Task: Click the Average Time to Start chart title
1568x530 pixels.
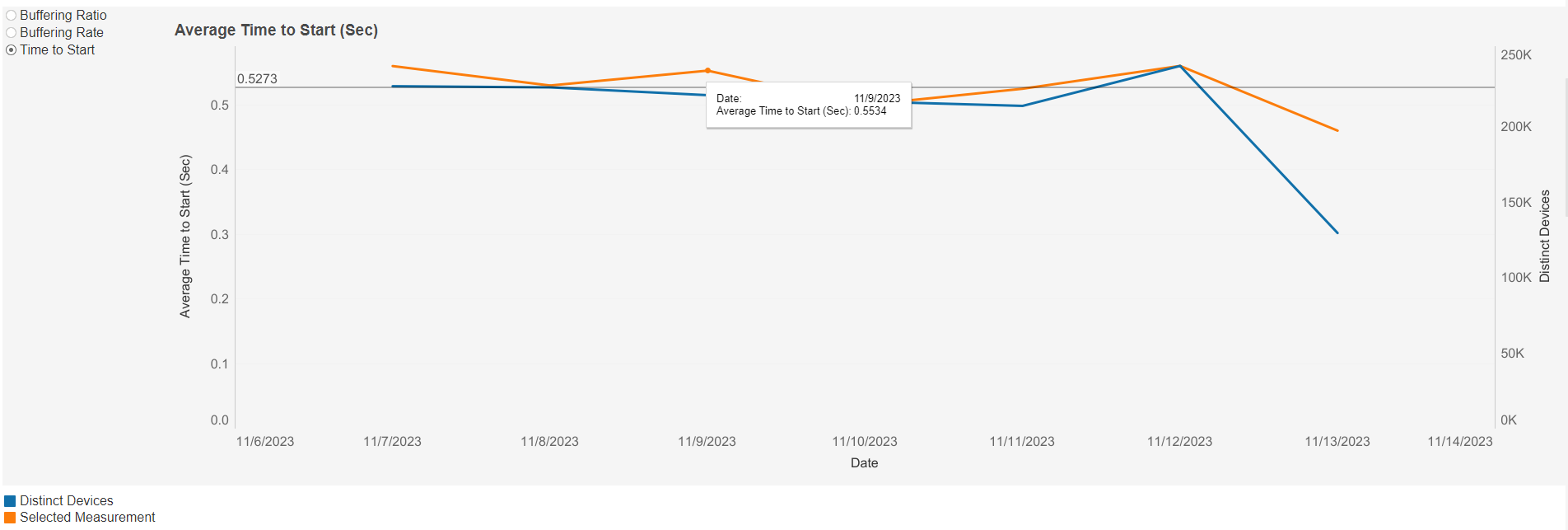Action: click(x=276, y=30)
